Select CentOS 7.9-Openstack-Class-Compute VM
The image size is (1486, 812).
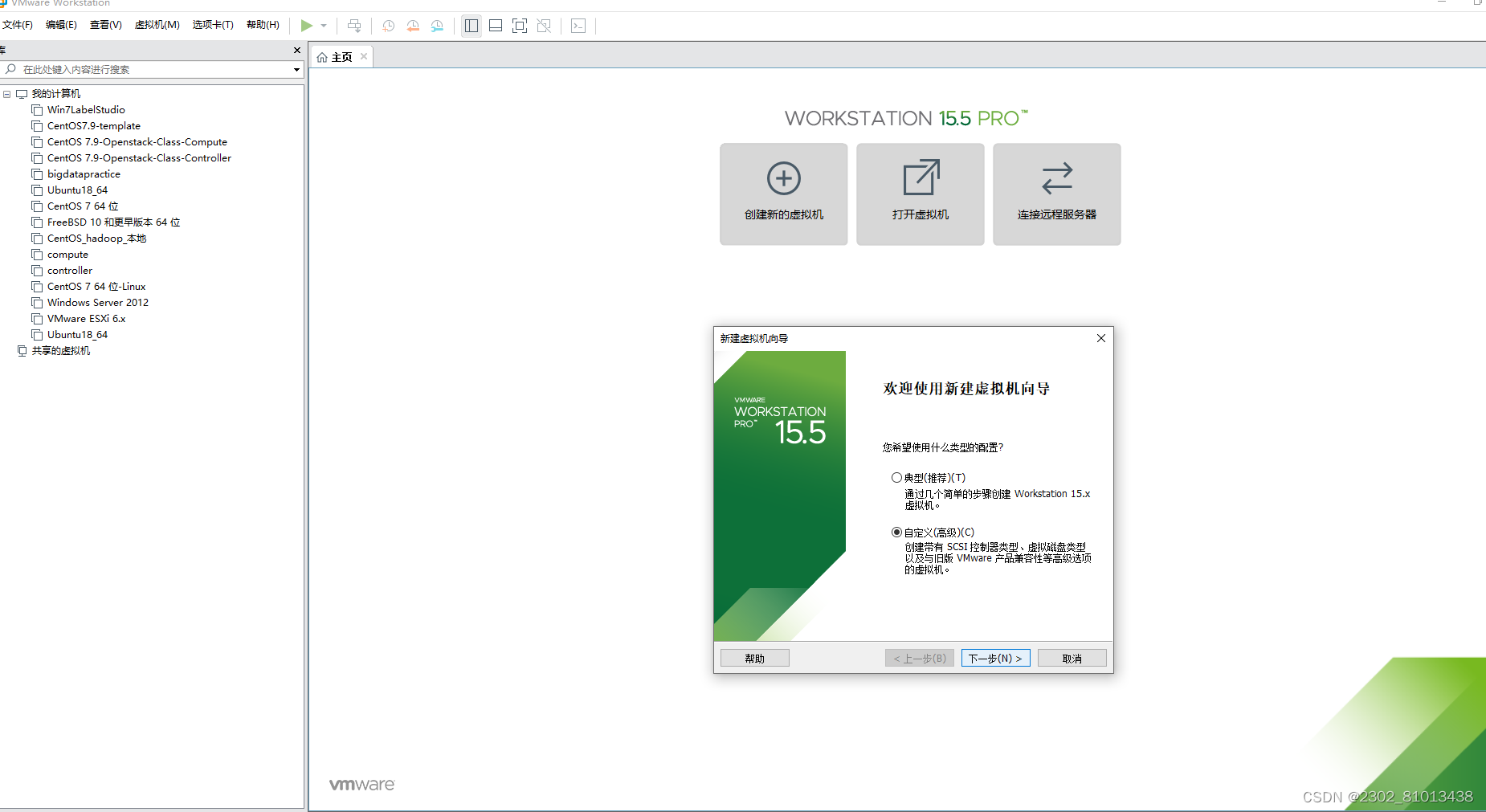pyautogui.click(x=137, y=142)
